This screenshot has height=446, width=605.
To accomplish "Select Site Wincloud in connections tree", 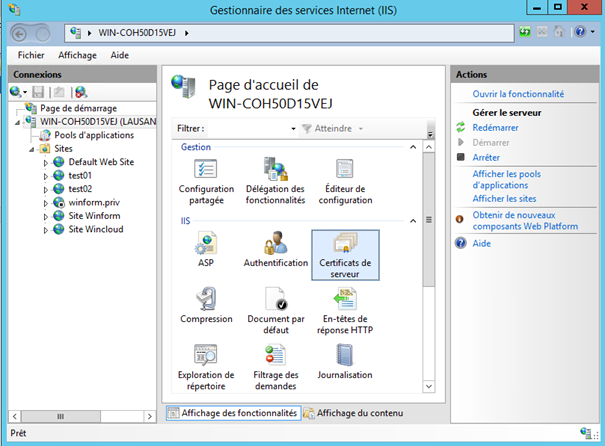I will coord(97,229).
